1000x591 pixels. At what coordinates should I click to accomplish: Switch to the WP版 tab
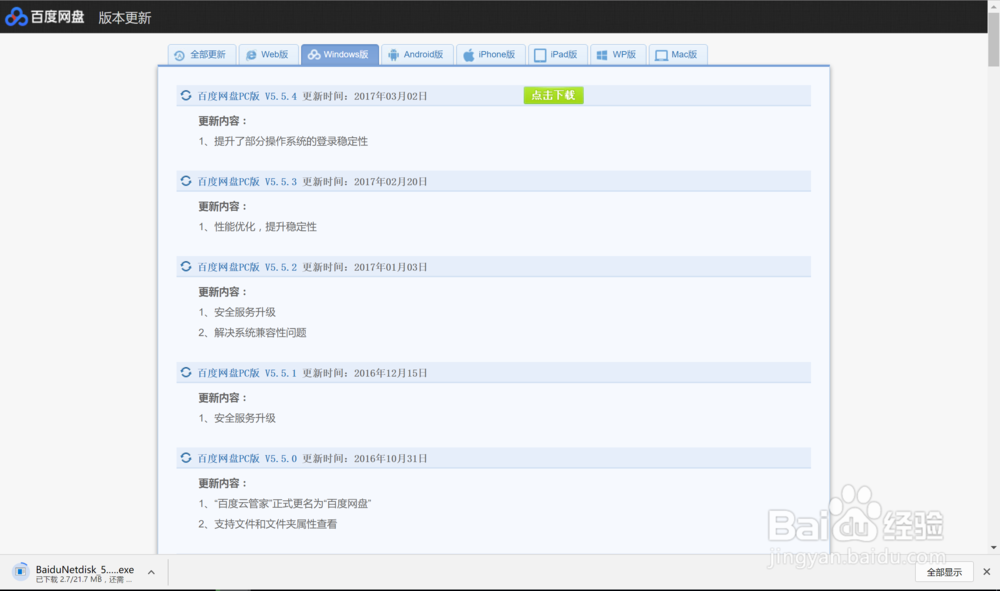tap(617, 55)
